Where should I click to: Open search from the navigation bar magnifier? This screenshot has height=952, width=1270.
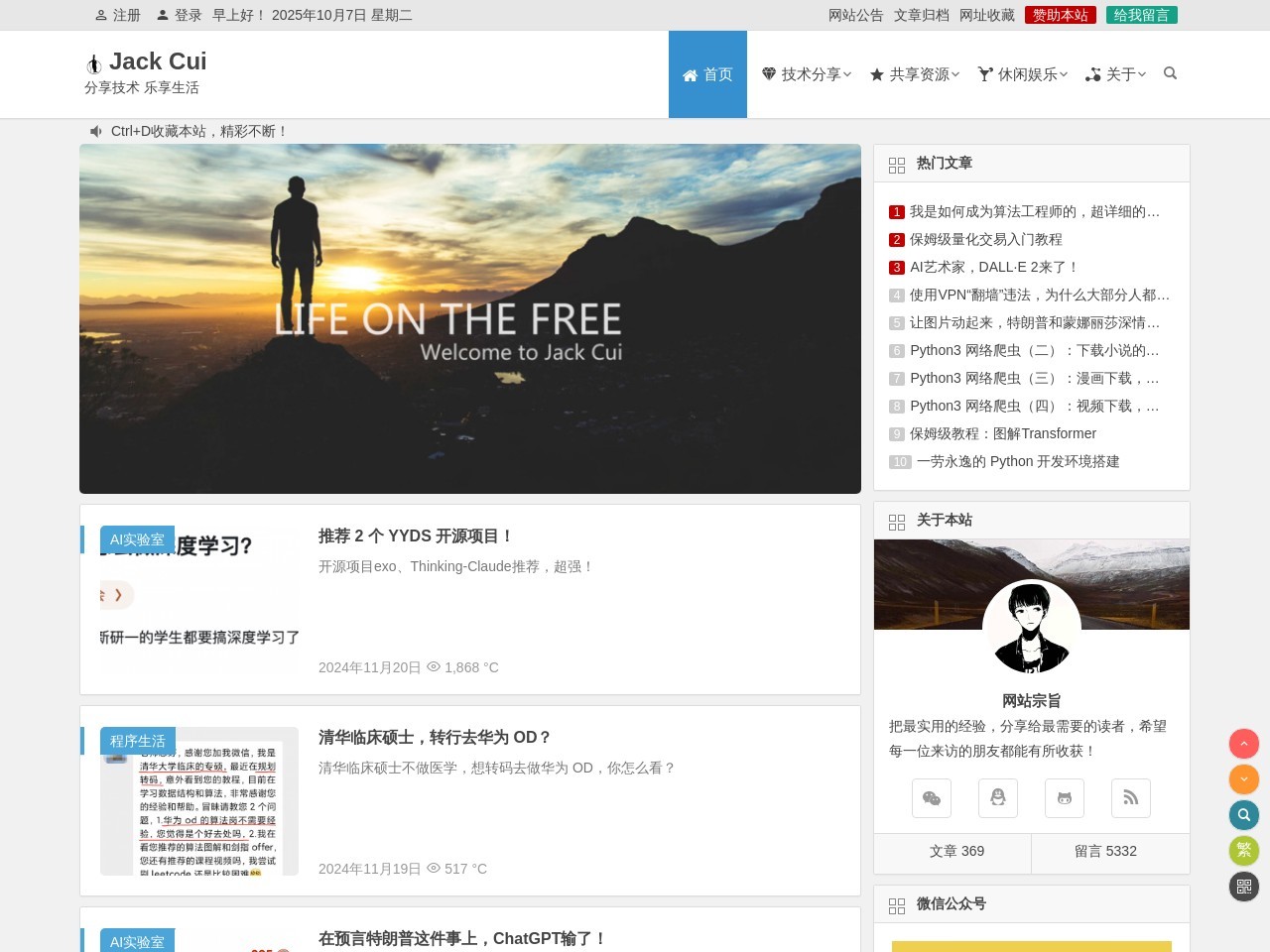[1170, 73]
